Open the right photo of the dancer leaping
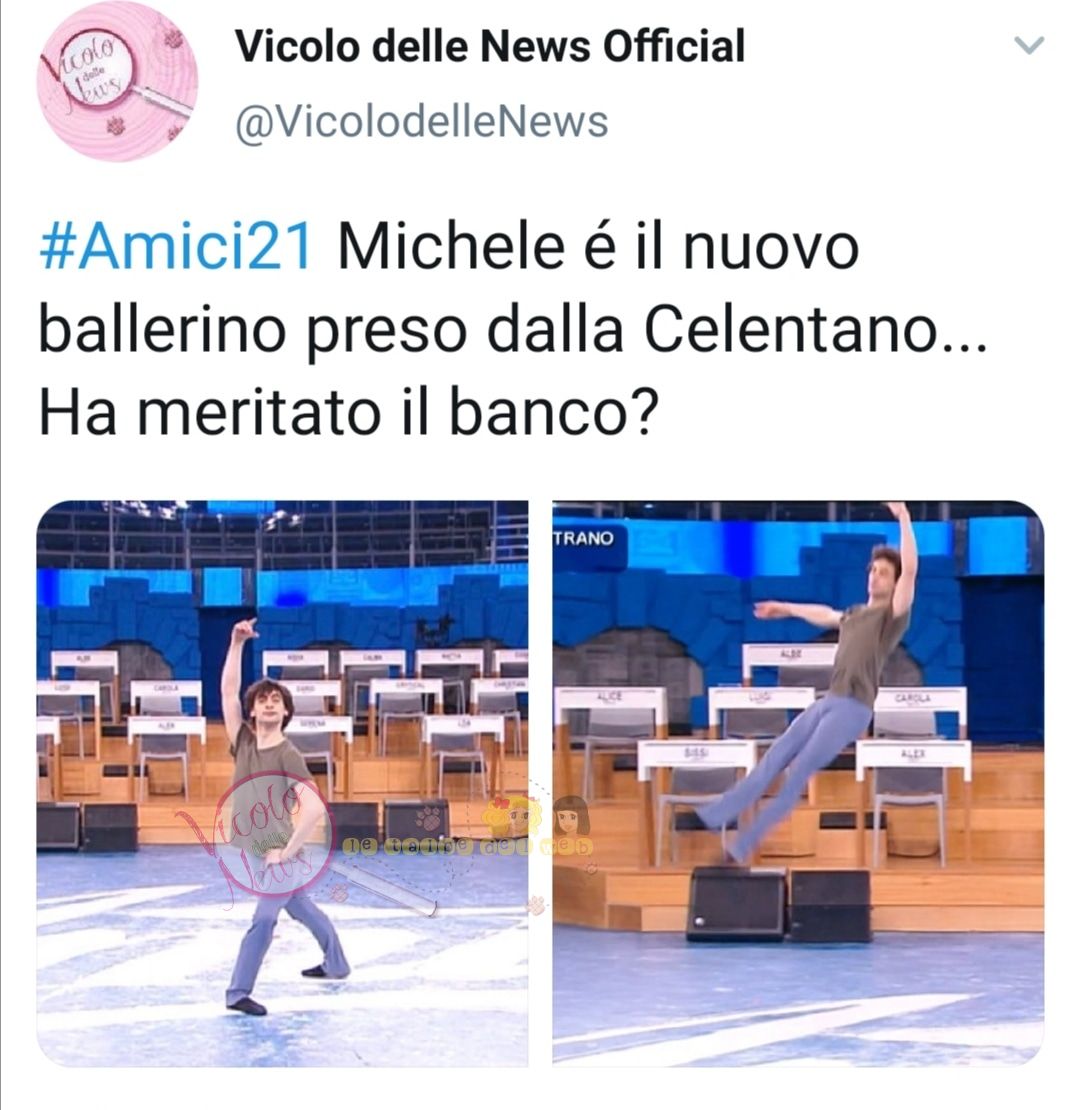This screenshot has height=1110, width=1080. tap(798, 783)
